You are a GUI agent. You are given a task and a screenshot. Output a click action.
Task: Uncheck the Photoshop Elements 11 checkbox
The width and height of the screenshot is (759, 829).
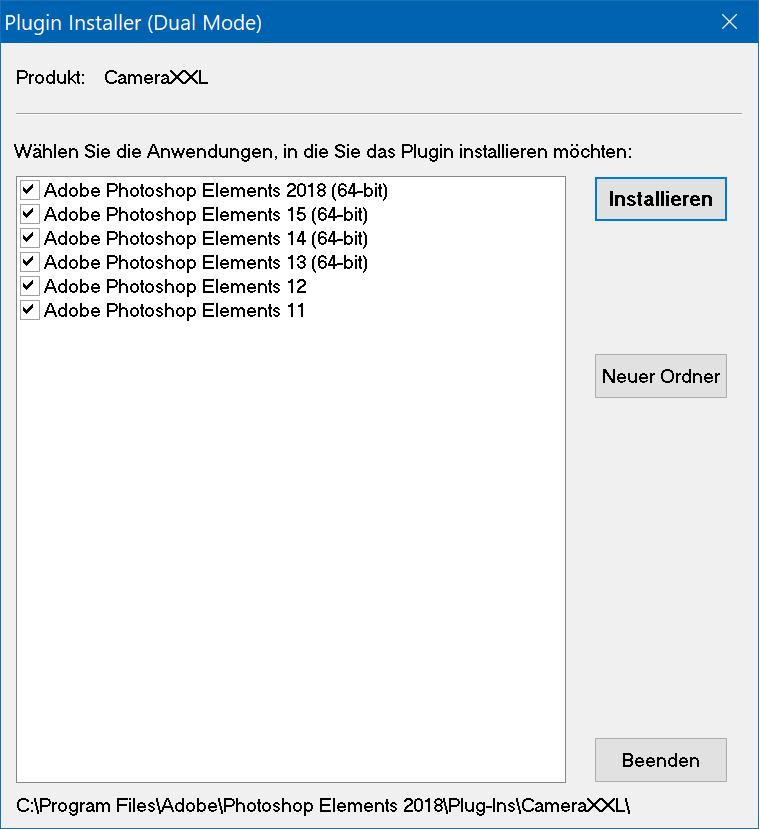coord(29,310)
